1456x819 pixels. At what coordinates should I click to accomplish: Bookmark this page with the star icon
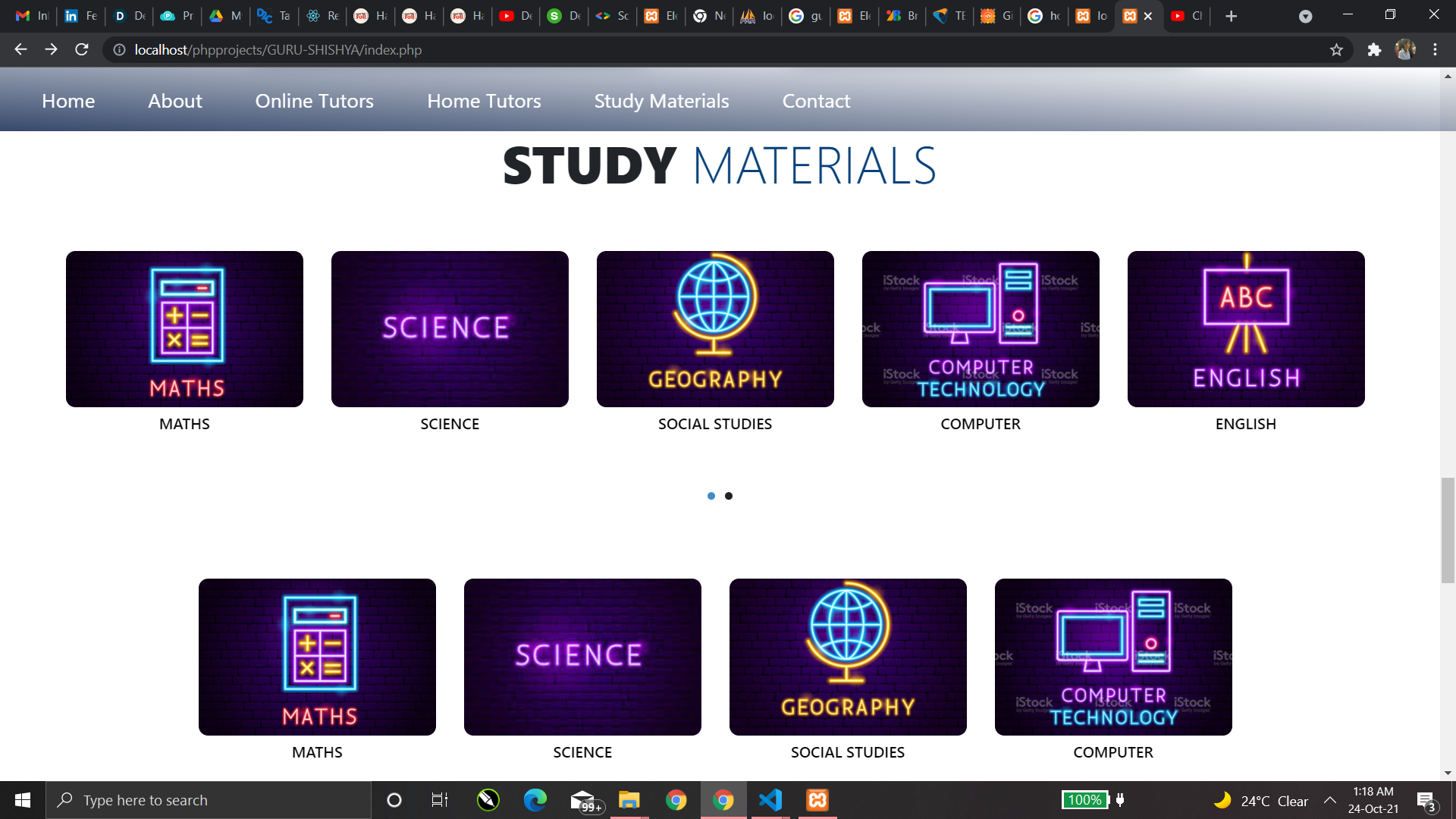[x=1336, y=50]
